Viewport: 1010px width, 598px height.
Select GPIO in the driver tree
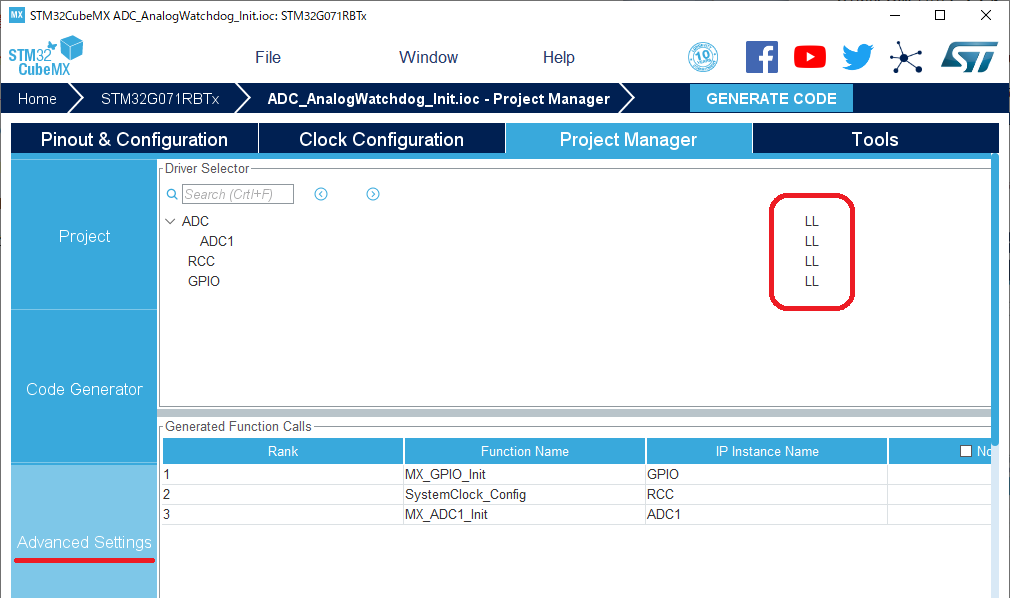coord(204,281)
